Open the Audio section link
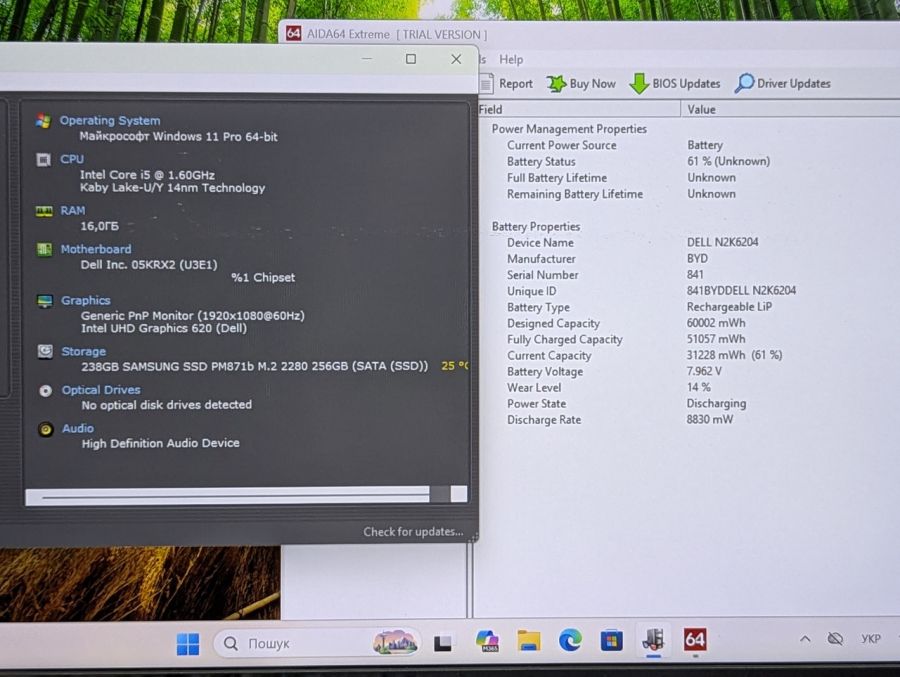 click(x=77, y=428)
